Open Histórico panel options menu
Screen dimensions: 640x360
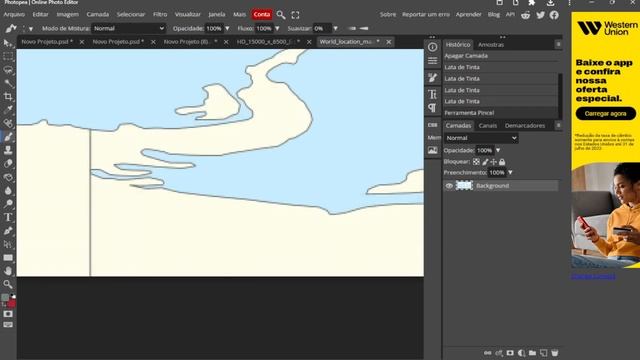point(558,44)
